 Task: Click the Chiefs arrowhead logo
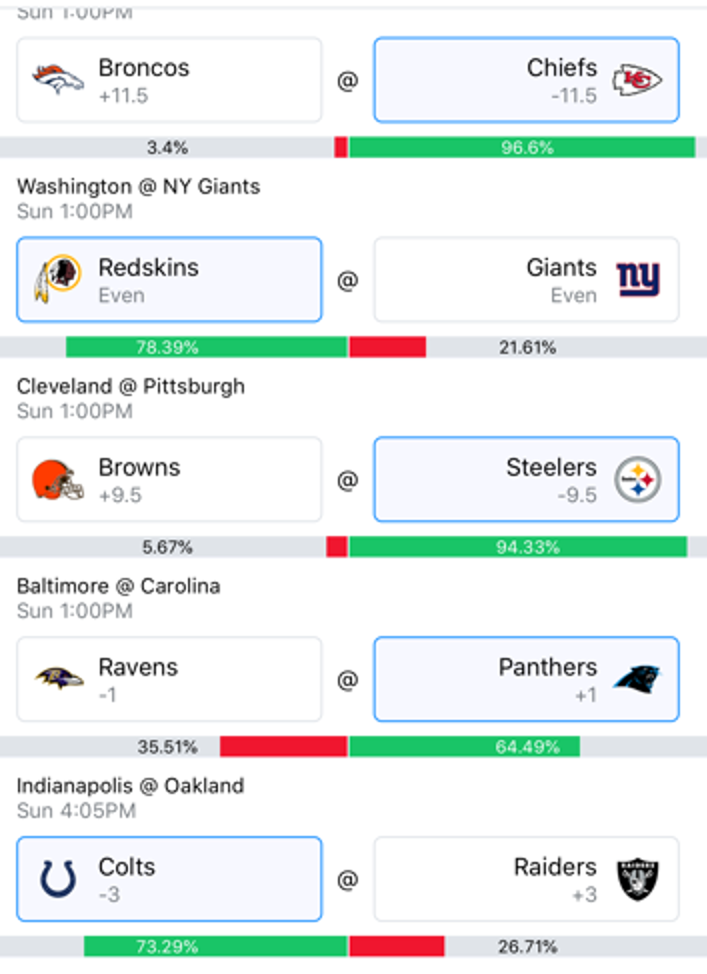pos(637,80)
